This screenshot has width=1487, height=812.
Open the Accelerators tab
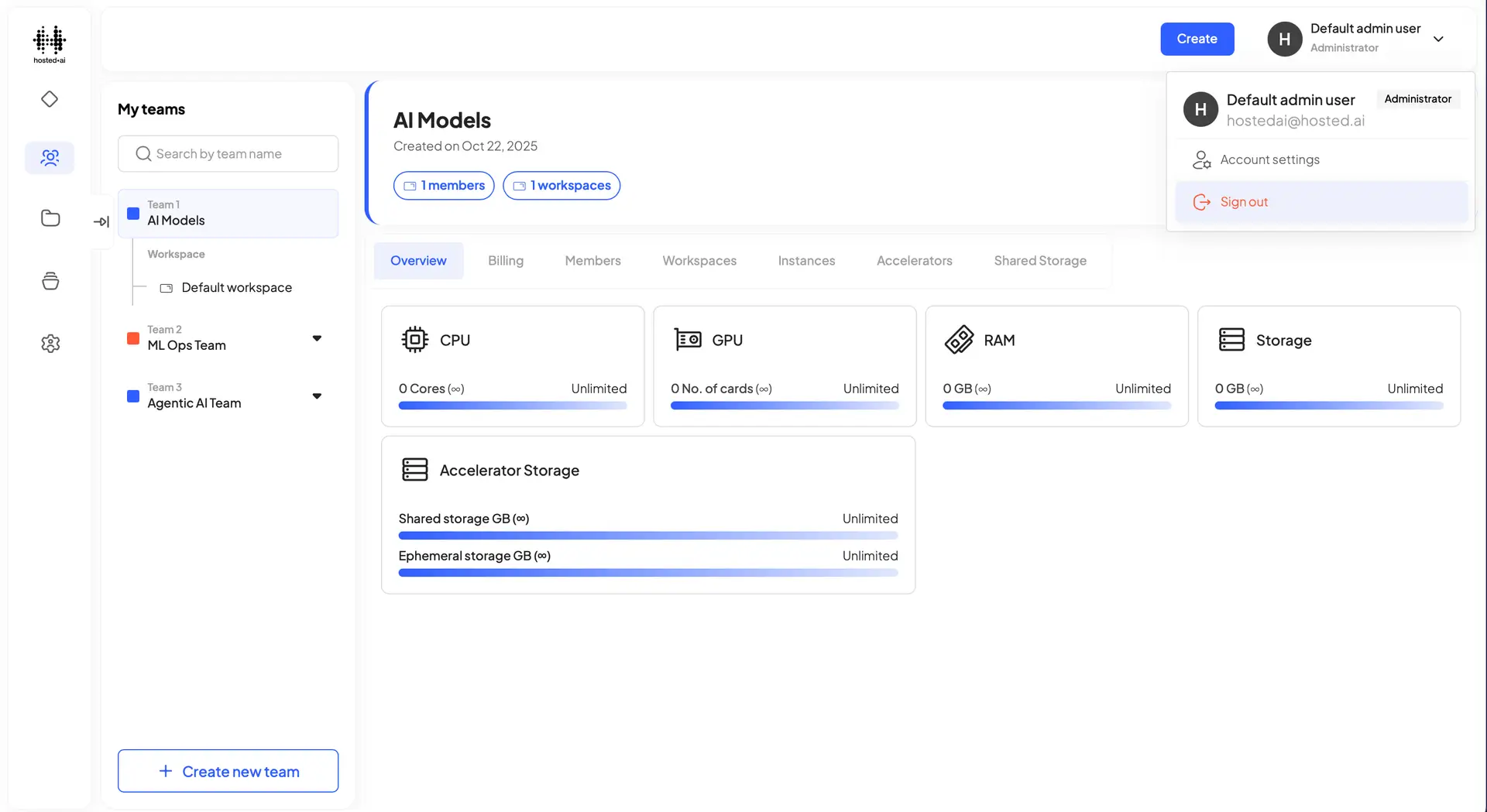[915, 261]
